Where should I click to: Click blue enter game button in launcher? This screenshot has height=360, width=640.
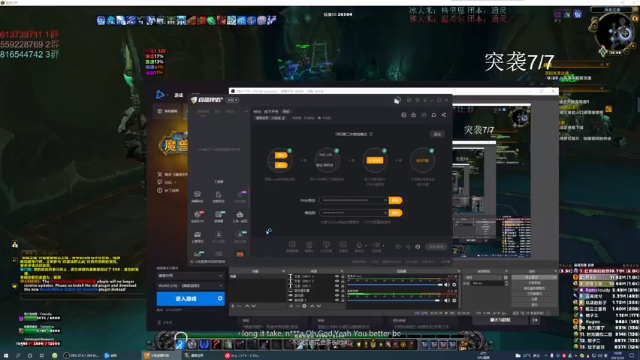[x=186, y=299]
